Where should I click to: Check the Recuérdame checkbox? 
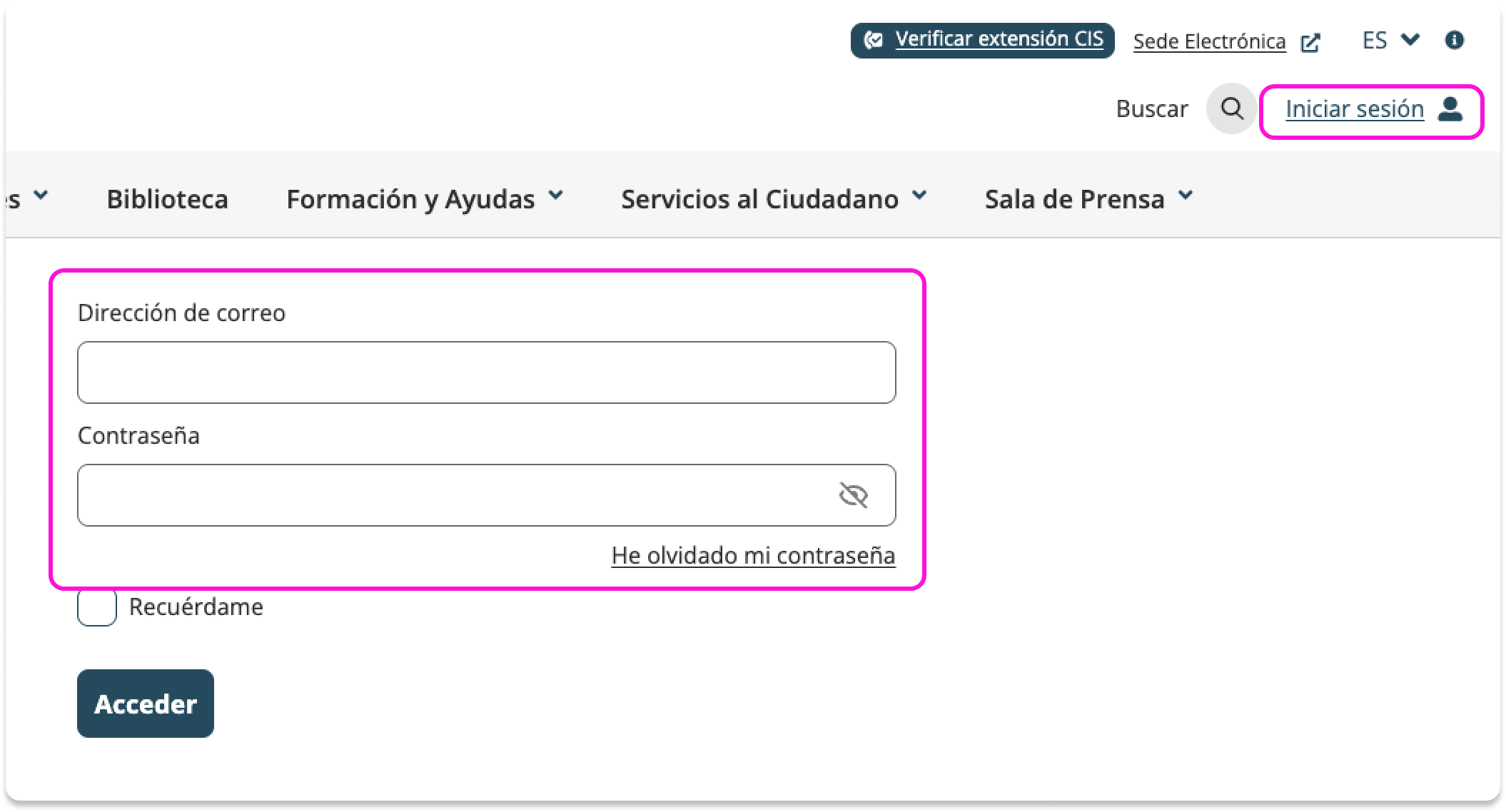[x=97, y=607]
